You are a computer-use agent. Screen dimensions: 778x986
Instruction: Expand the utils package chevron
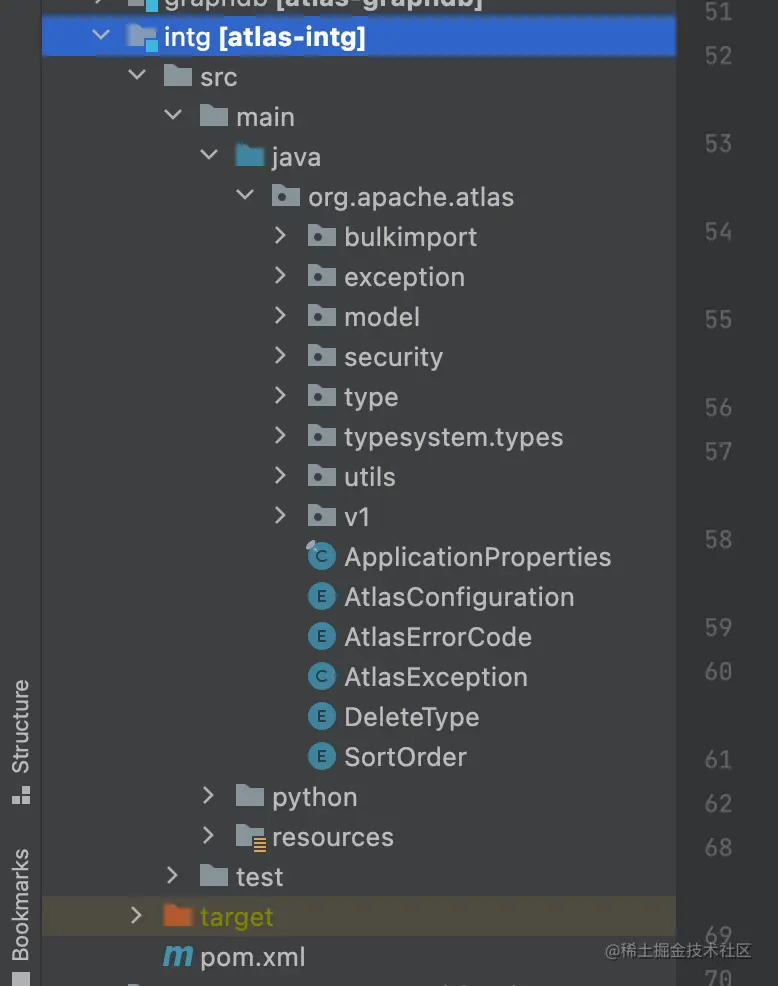(281, 475)
